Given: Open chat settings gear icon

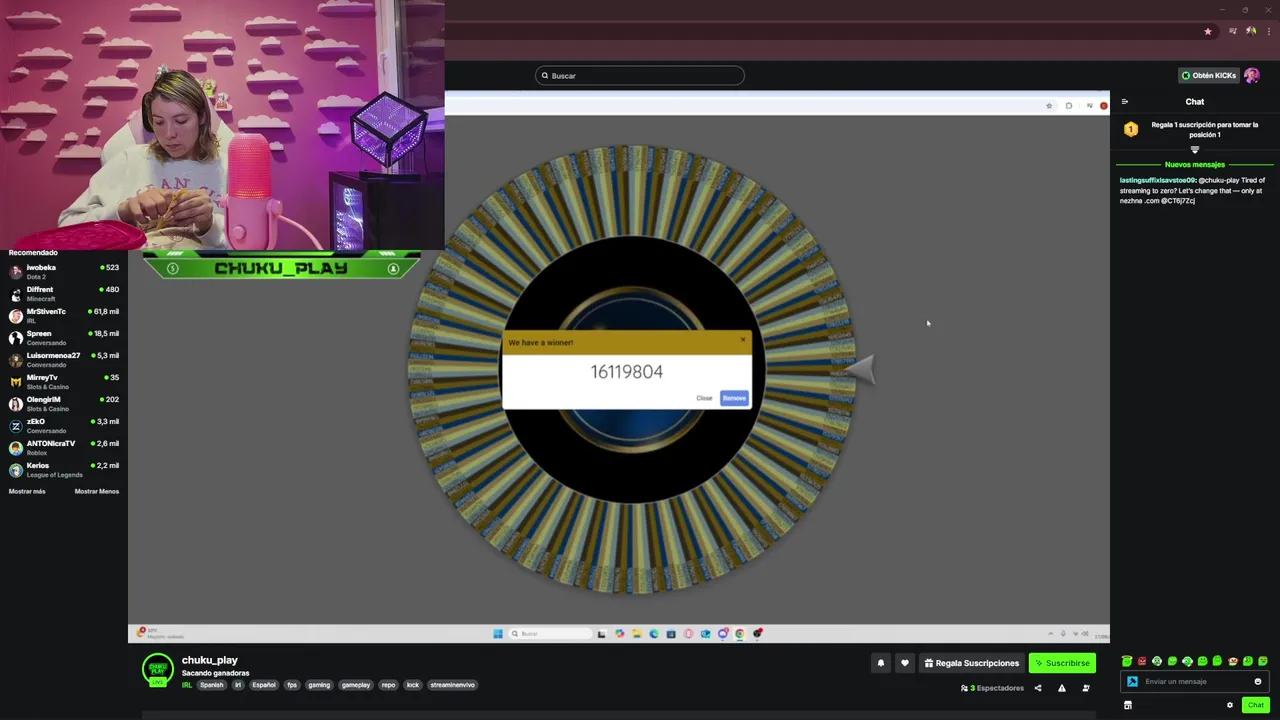Looking at the screenshot, I should point(1230,705).
